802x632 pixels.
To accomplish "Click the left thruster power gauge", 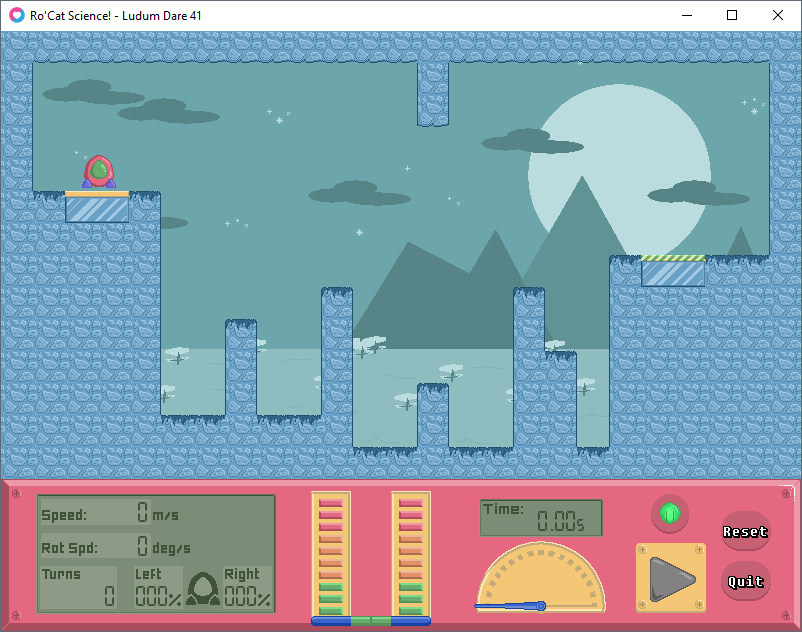I will pos(331,554).
